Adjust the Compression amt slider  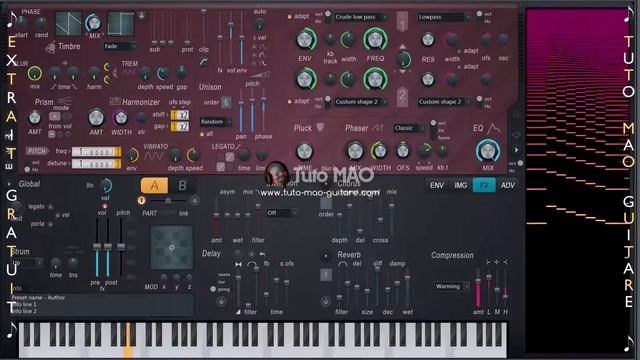478,287
